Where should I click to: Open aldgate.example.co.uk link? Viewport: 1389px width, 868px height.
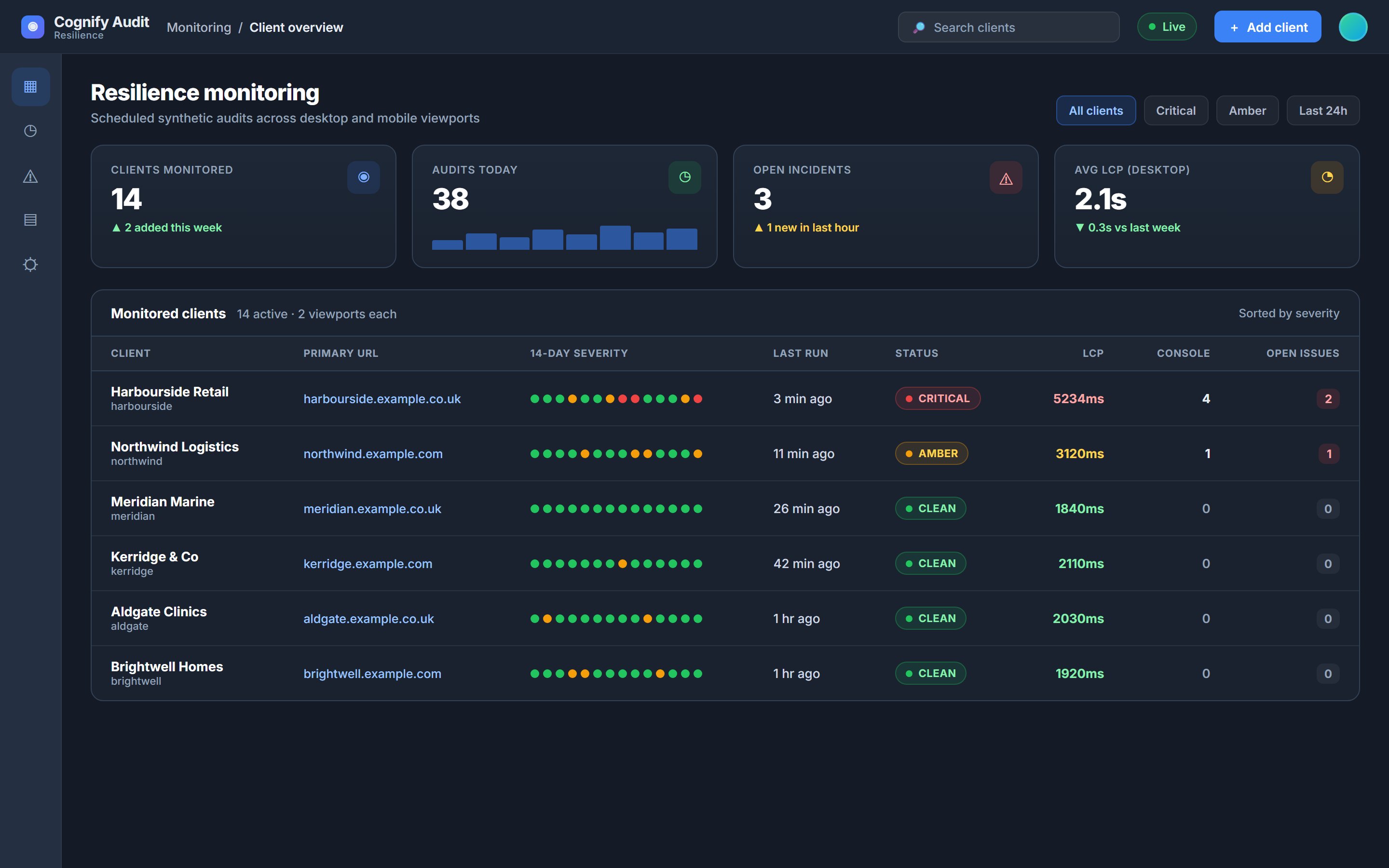pyautogui.click(x=368, y=619)
